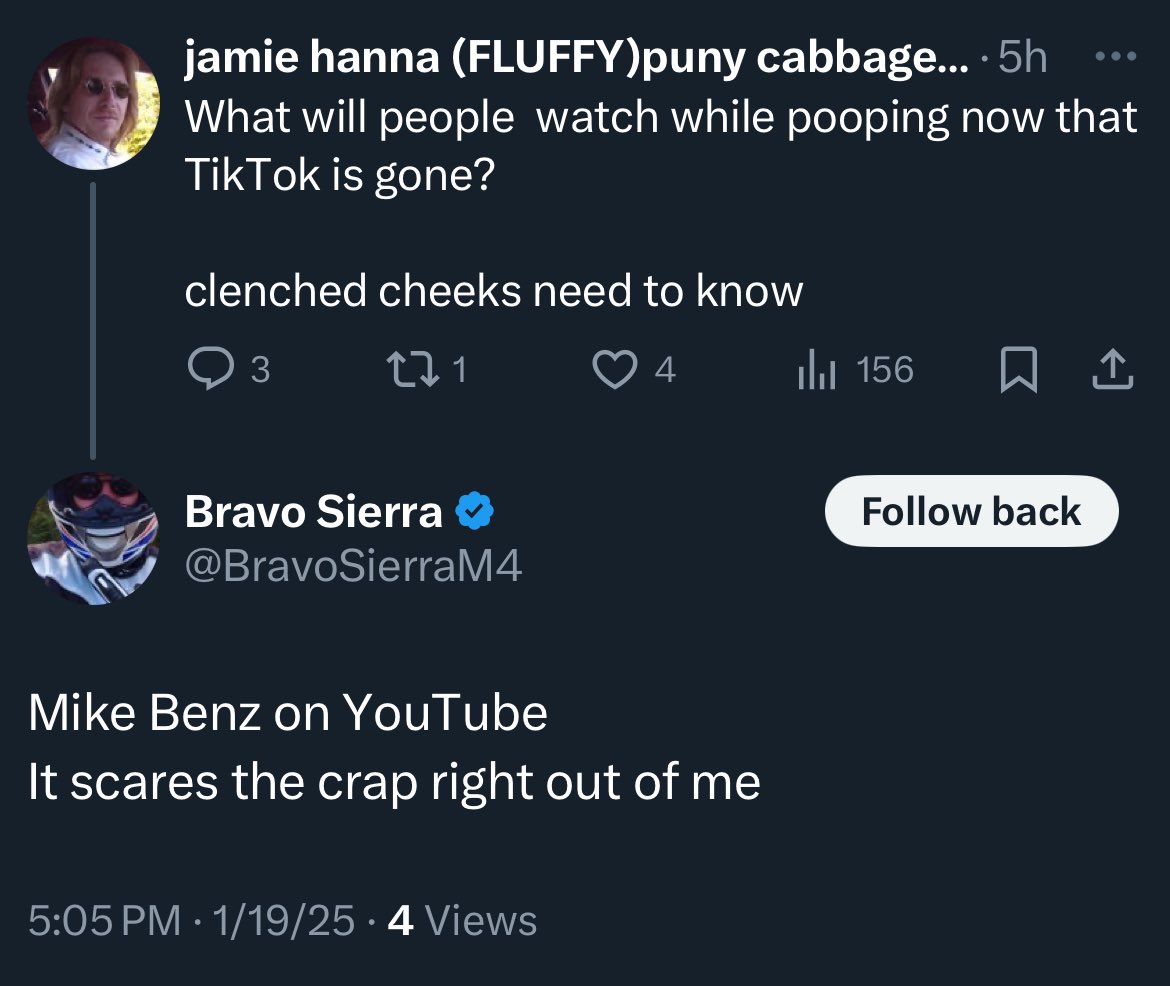1170x986 pixels.
Task: Click the 'clenched cheeks need to know' text
Action: (493, 291)
